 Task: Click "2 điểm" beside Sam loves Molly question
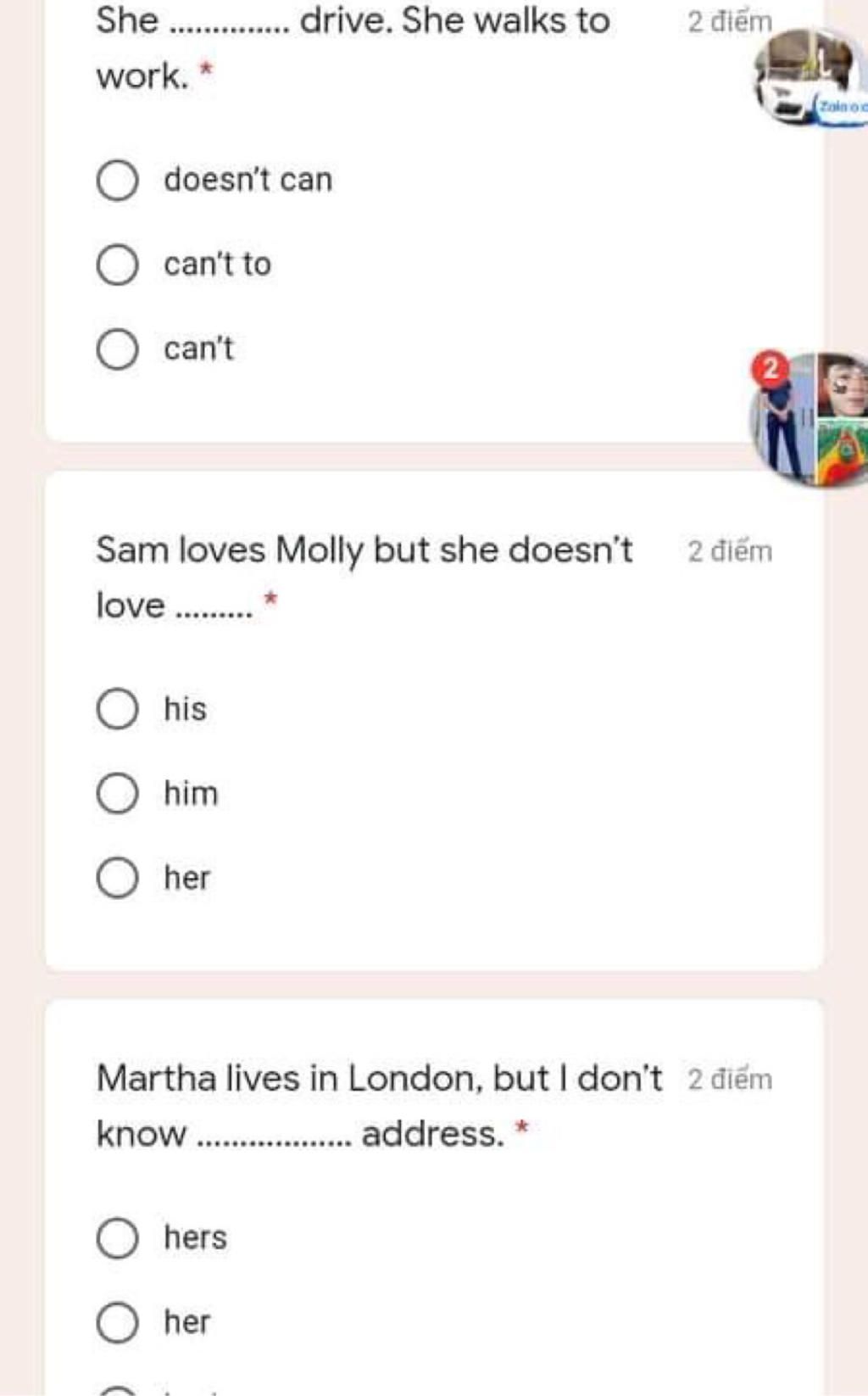(730, 551)
